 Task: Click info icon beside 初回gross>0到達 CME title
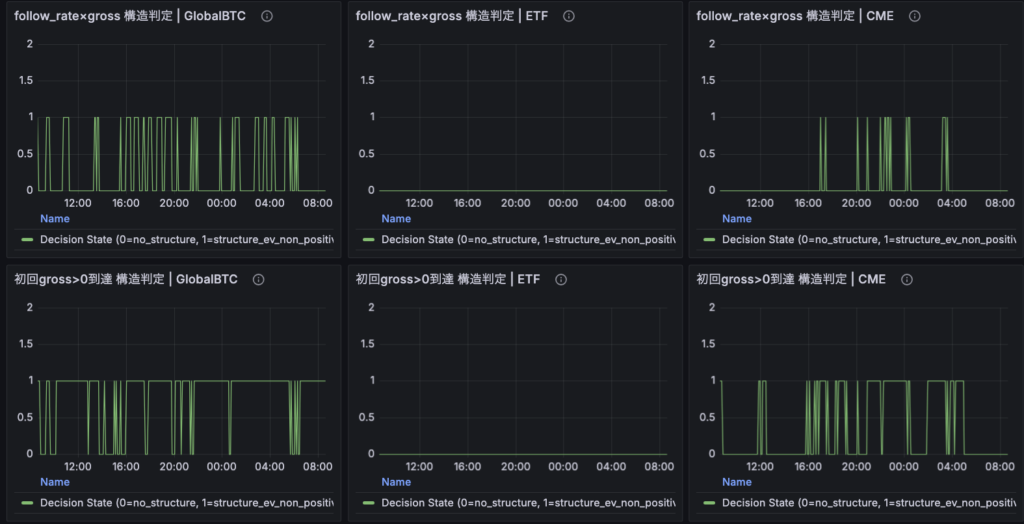click(906, 280)
